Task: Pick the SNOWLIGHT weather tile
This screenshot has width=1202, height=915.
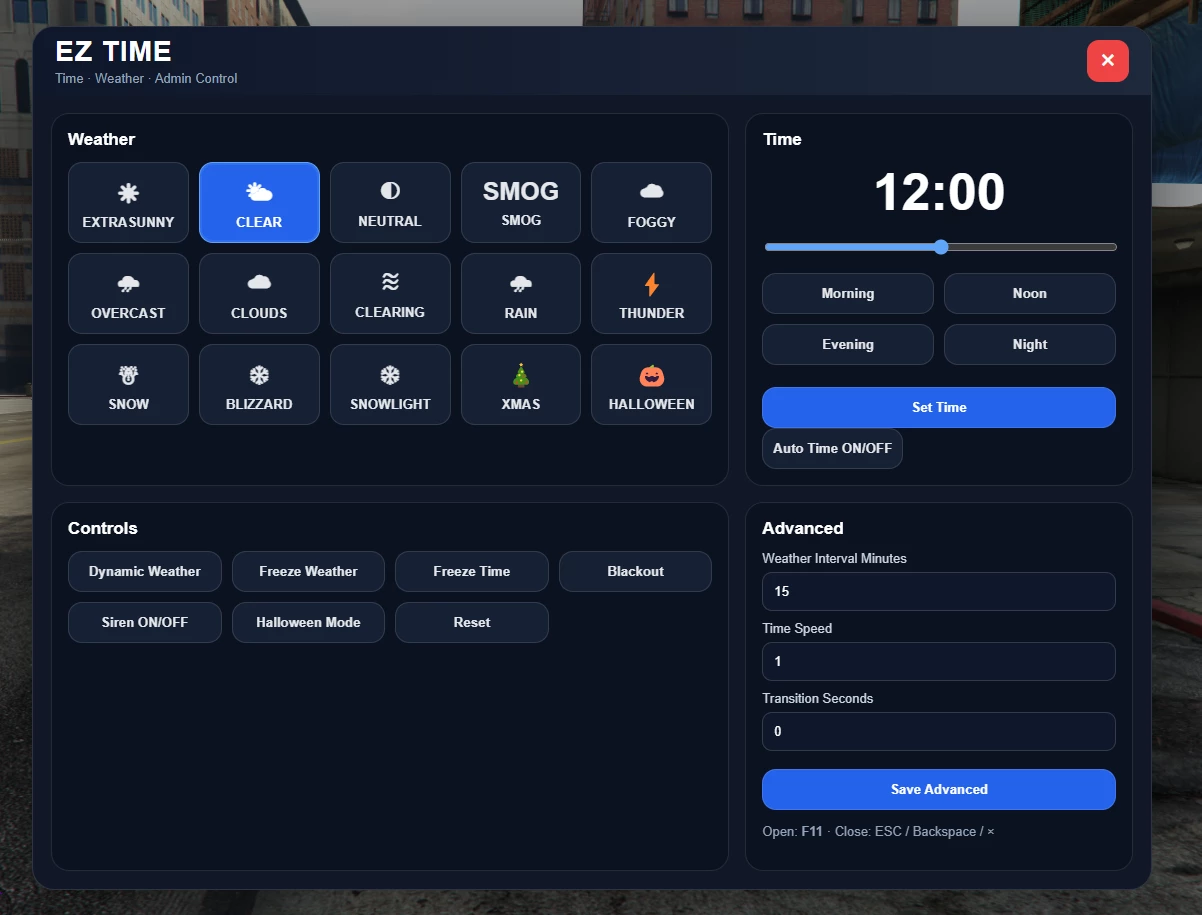Action: 390,384
